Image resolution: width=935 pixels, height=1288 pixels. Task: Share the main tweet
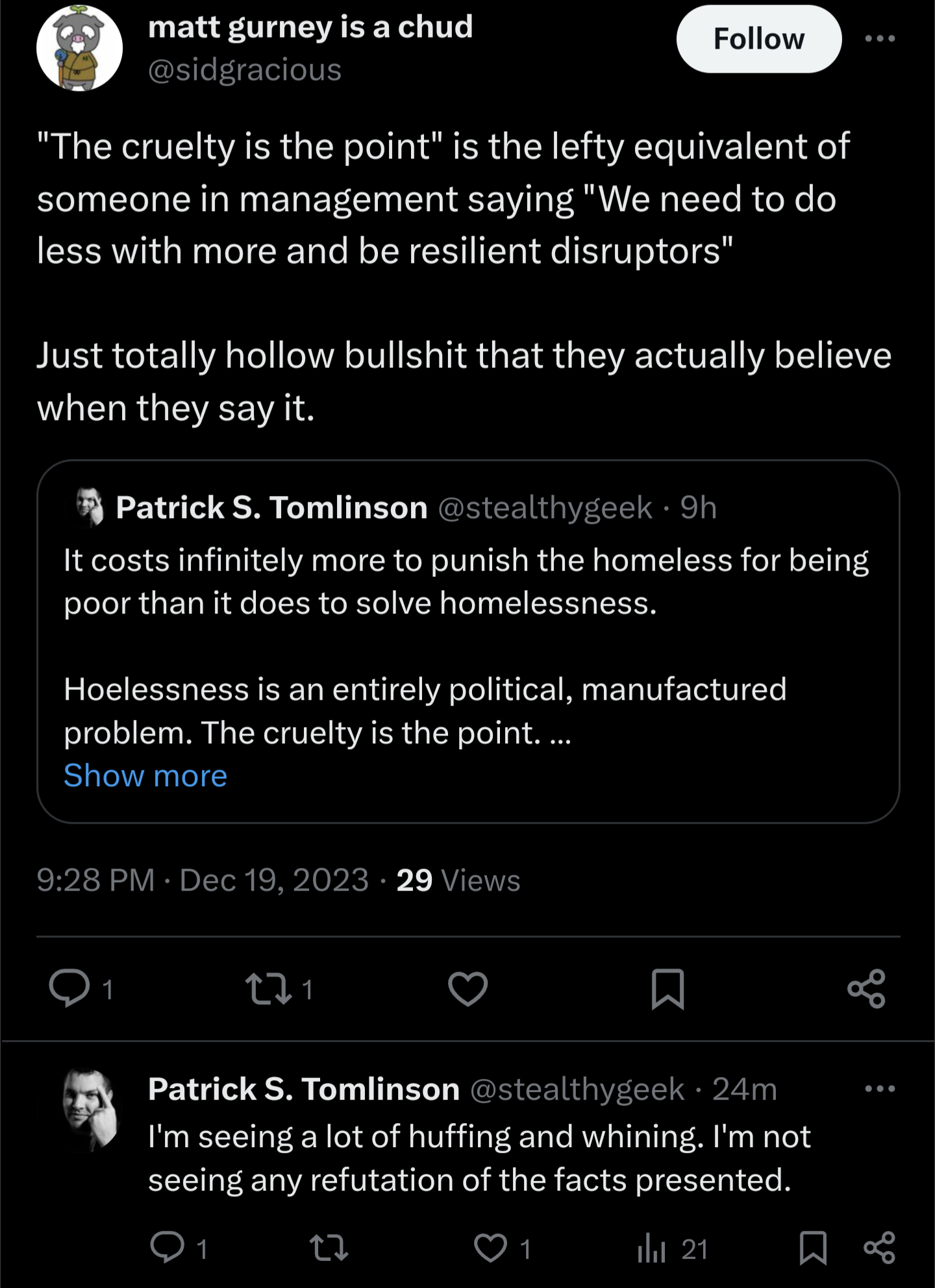pos(867,989)
